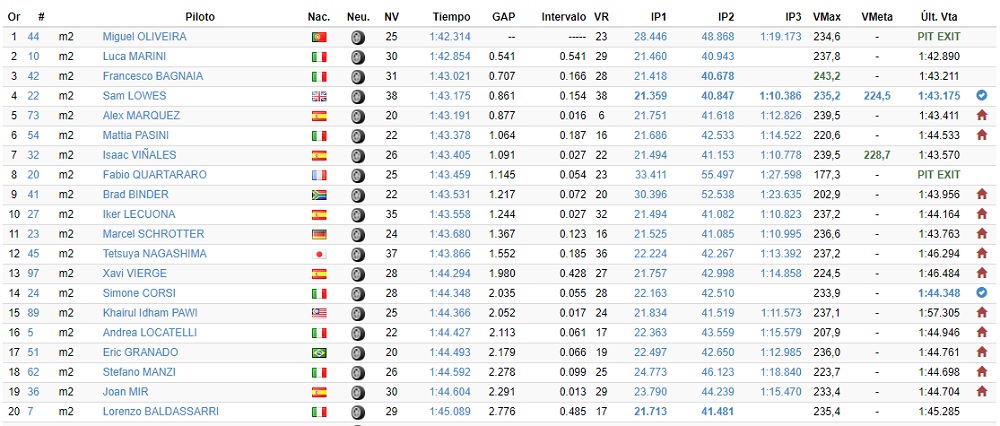Screen dimensions: 1000x426
Task: Click rider number 44 link
Action: coord(33,37)
